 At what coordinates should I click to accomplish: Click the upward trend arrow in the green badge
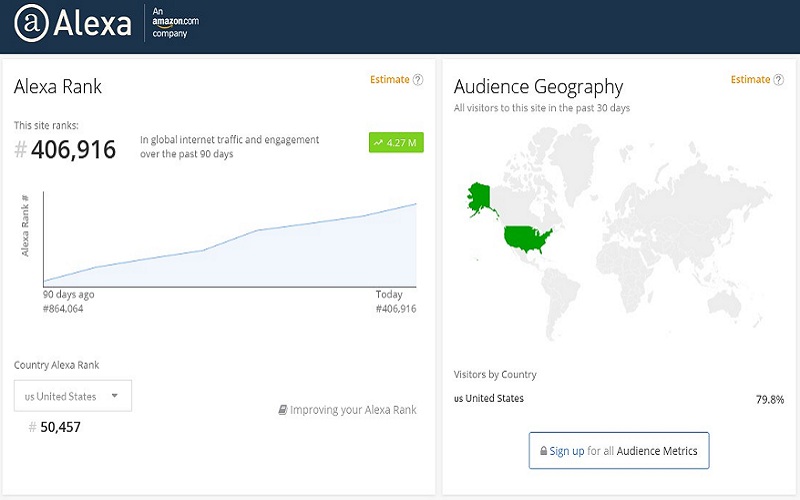pyautogui.click(x=378, y=143)
